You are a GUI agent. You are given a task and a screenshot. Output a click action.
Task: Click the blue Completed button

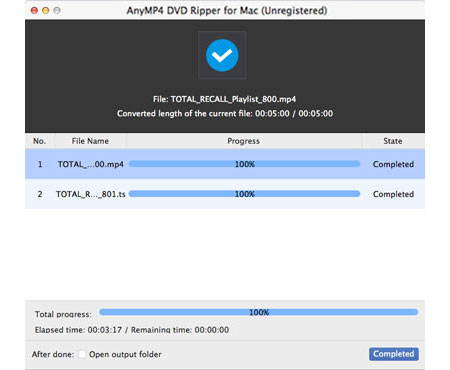tap(394, 354)
